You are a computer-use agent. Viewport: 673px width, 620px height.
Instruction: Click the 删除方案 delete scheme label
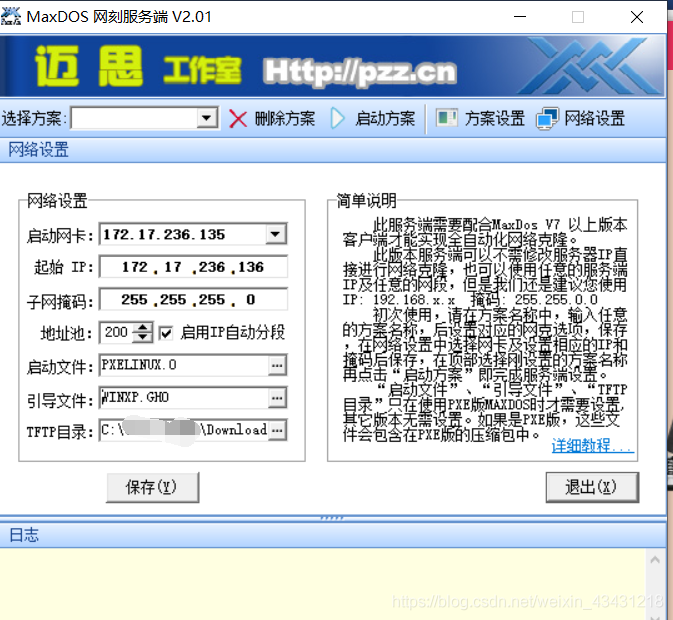point(285,119)
